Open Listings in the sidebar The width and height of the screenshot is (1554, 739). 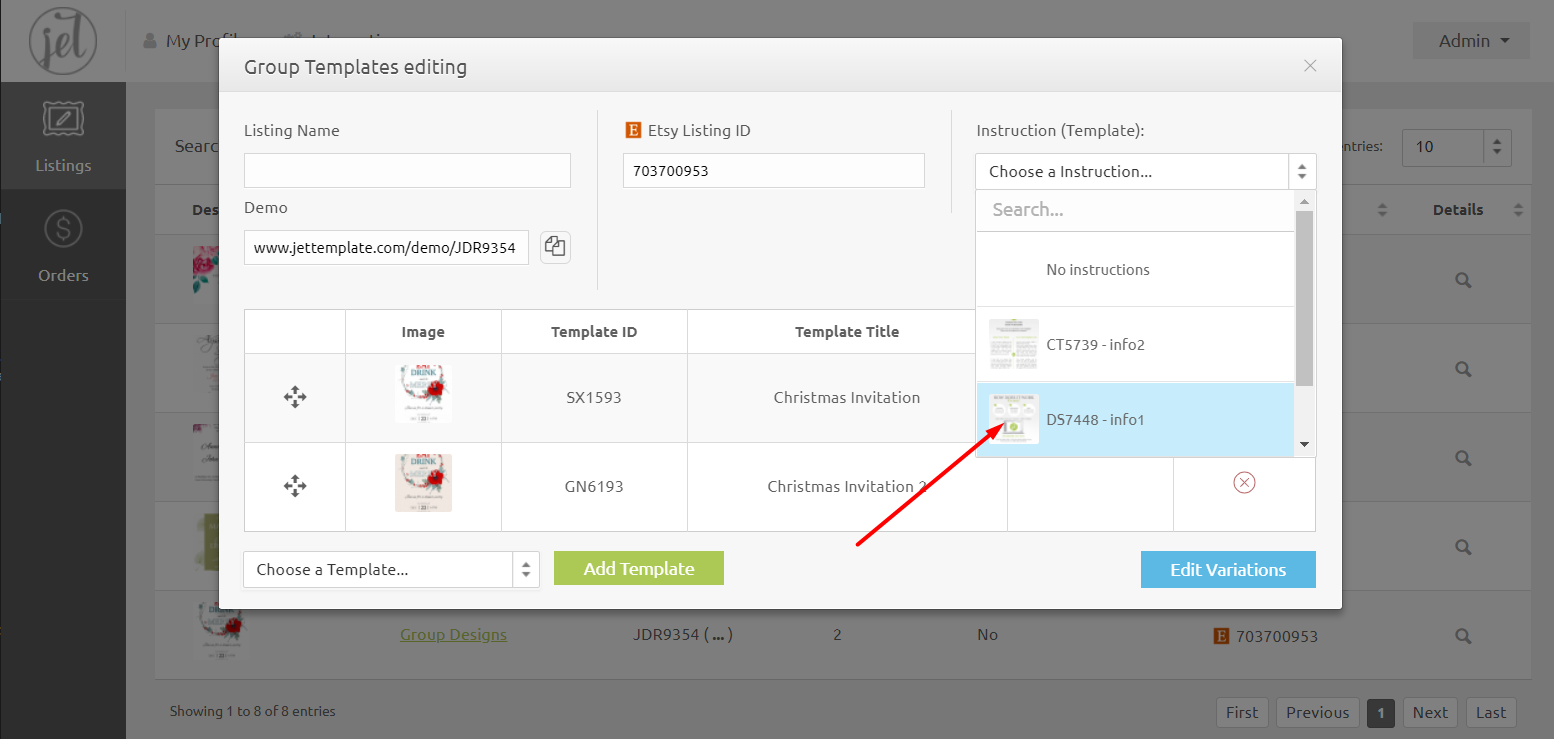[63, 136]
